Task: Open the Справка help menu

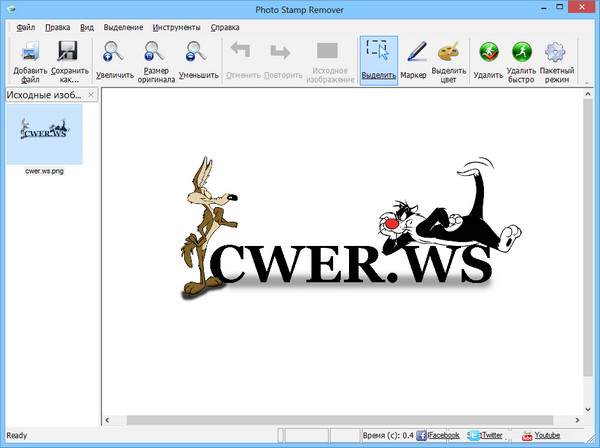Action: coord(226,27)
